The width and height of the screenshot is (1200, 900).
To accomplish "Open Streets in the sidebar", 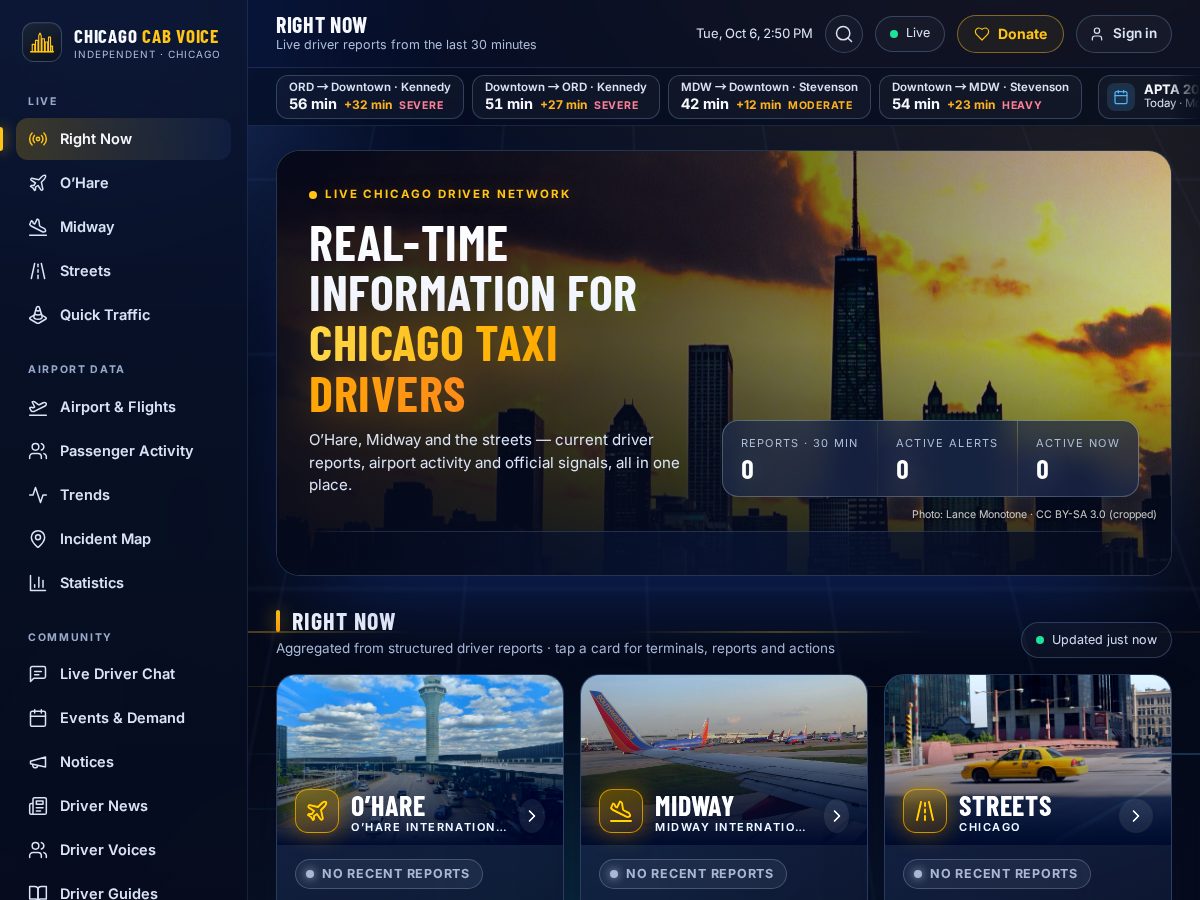I will [x=123, y=271].
